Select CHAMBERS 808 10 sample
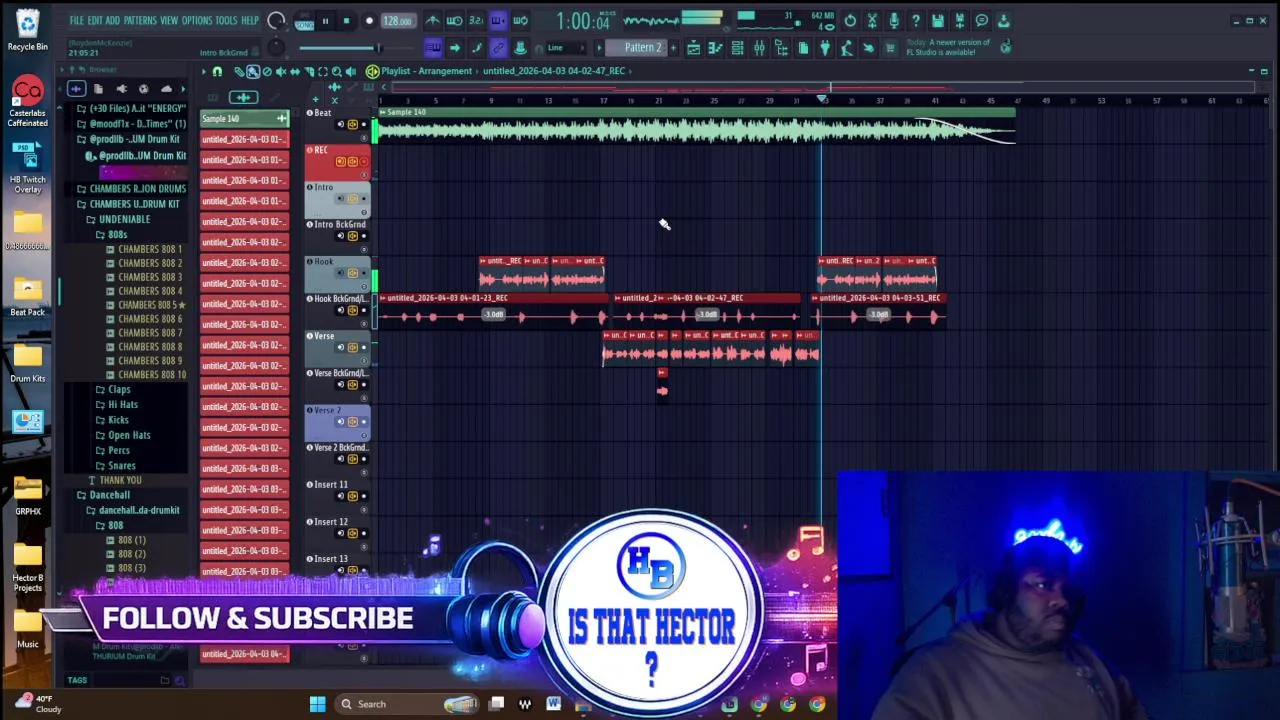 click(x=152, y=375)
